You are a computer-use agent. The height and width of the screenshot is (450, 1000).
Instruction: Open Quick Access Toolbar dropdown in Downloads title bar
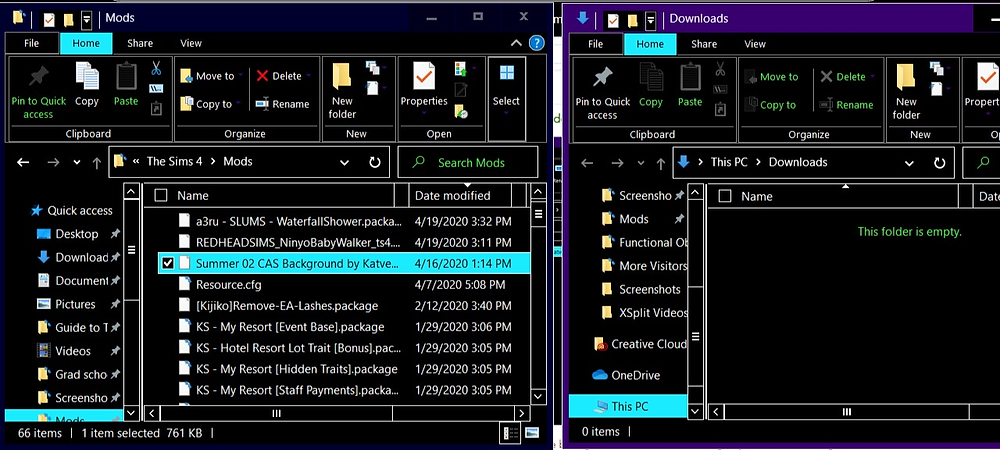point(650,20)
